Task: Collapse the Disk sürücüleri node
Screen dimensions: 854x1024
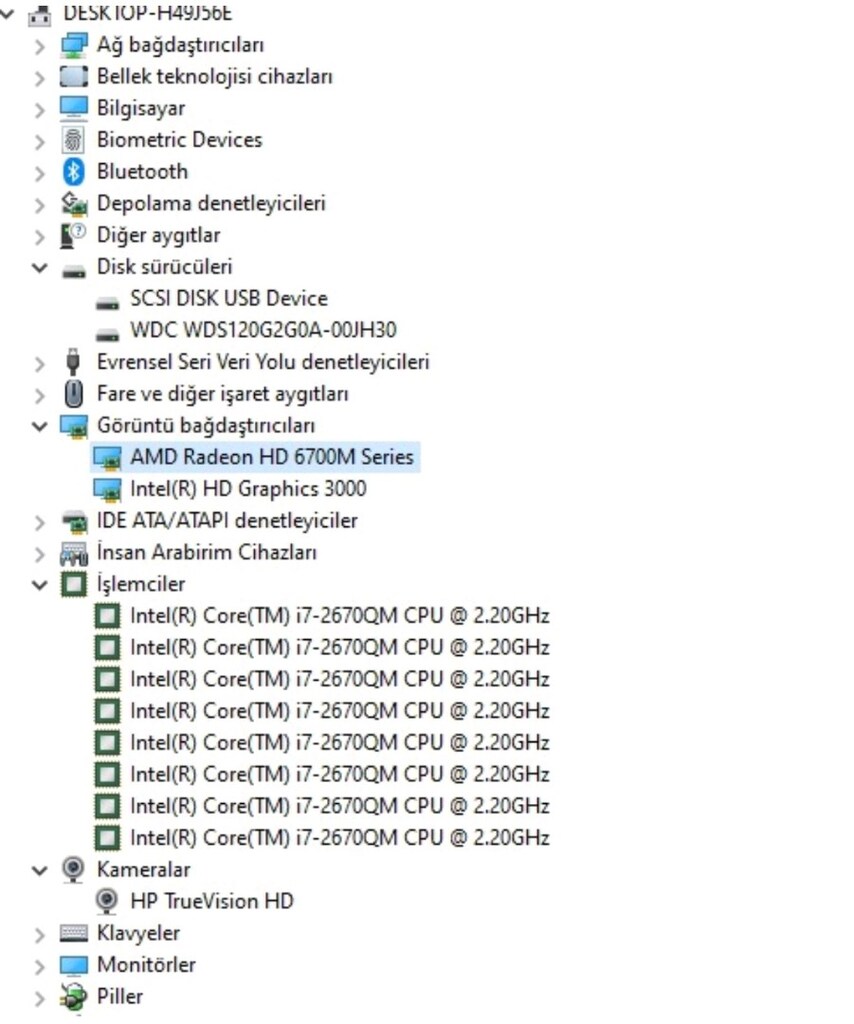Action: tap(40, 268)
